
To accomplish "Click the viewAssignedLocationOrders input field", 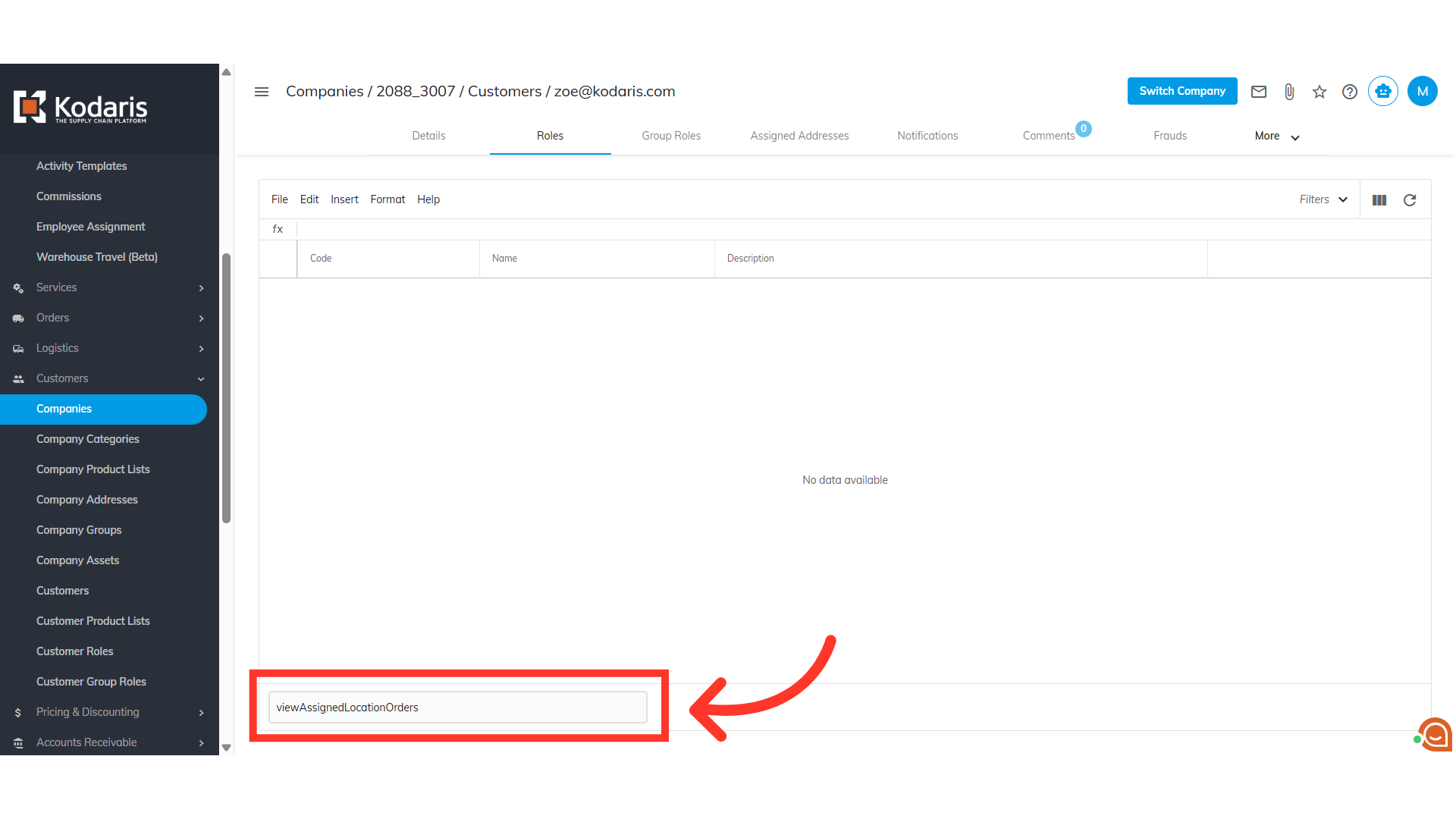I will [x=457, y=708].
